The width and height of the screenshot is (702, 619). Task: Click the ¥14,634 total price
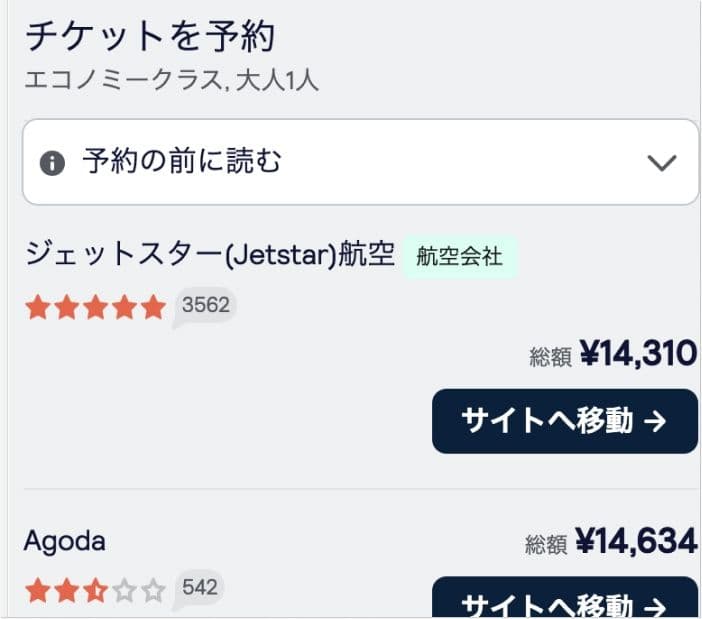636,542
